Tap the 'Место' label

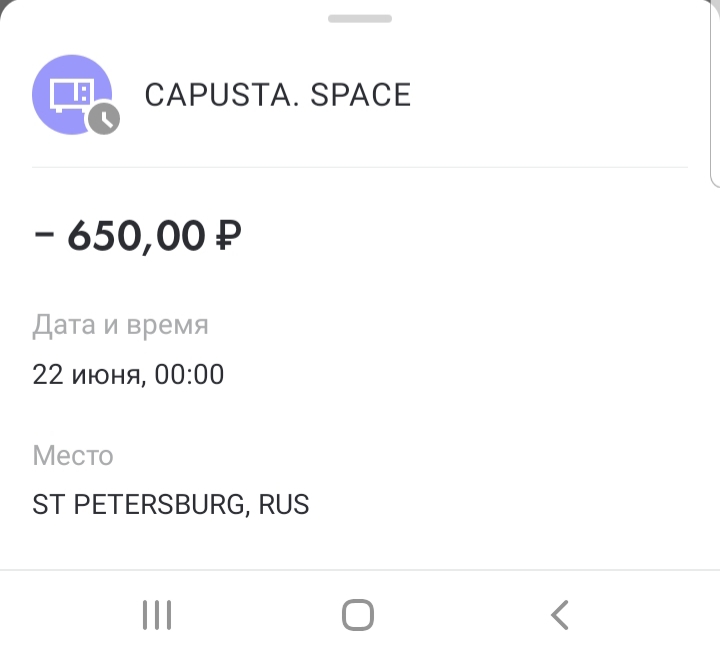tap(73, 456)
